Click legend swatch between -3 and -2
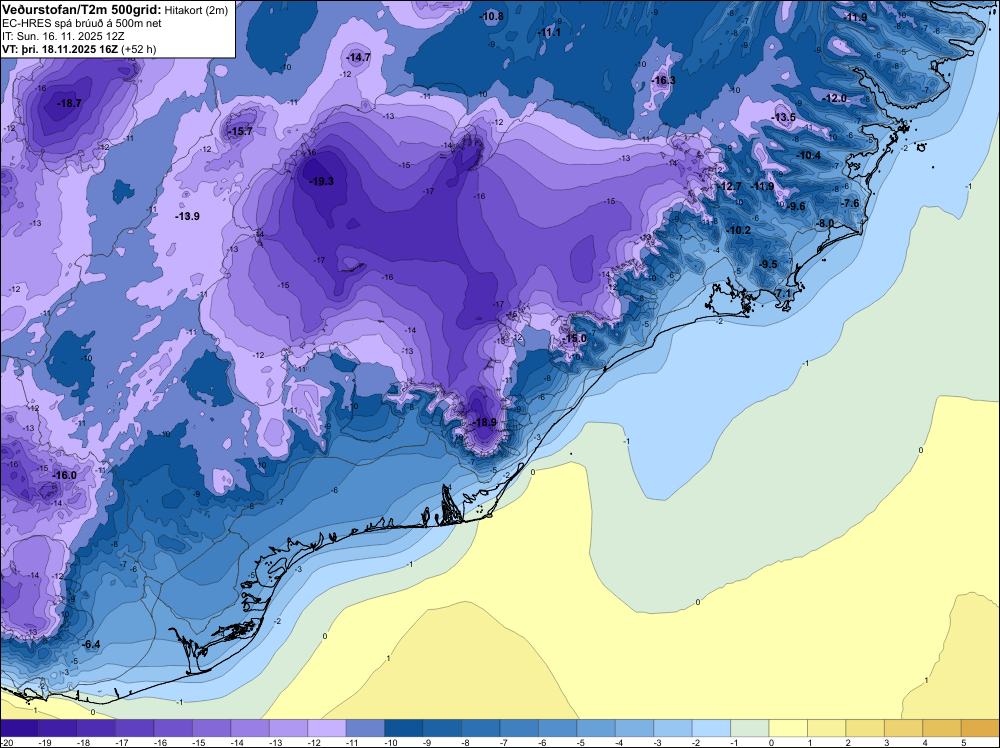This screenshot has width=1000, height=748. (673, 728)
